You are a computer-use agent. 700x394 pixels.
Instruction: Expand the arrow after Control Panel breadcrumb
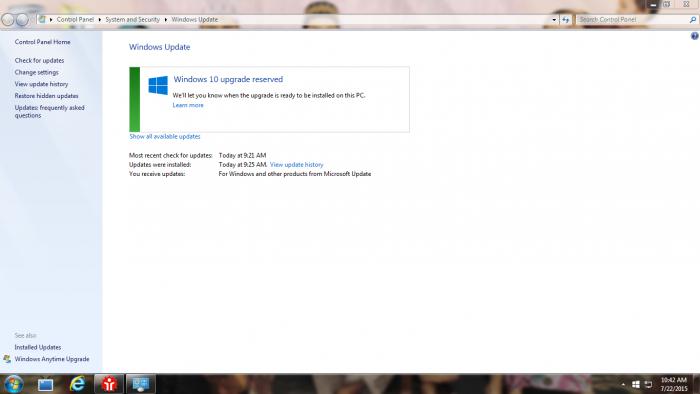click(100, 20)
